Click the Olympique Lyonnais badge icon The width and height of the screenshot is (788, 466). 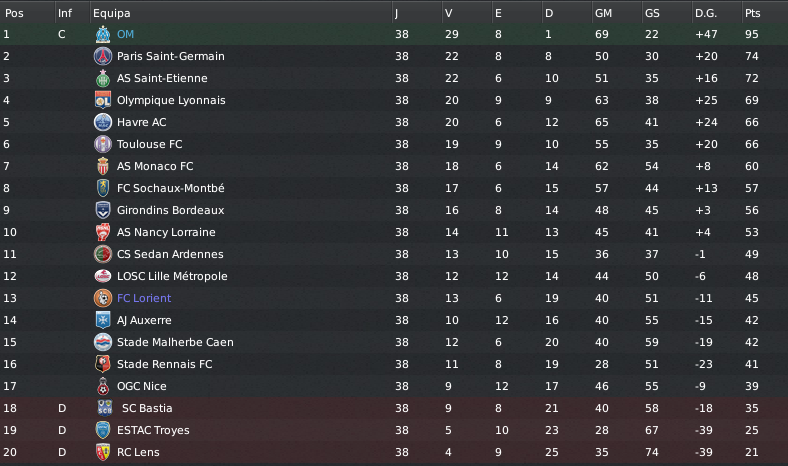point(102,100)
